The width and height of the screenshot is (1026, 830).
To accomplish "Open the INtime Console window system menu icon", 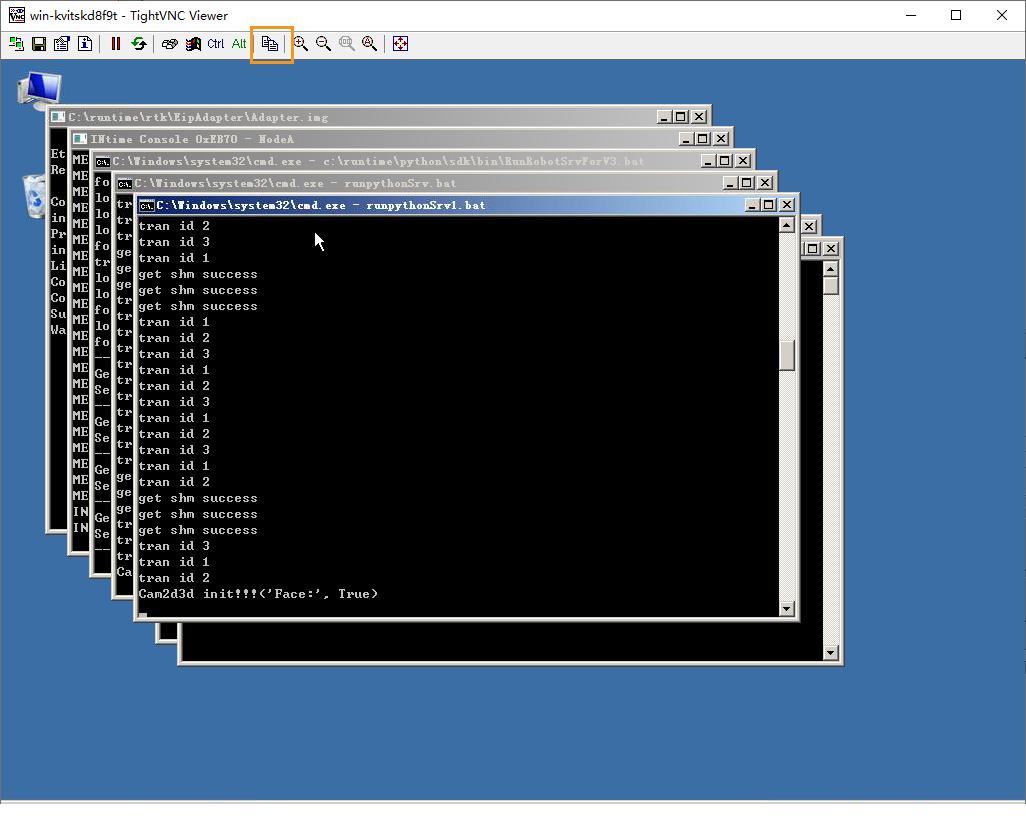I will coord(80,139).
